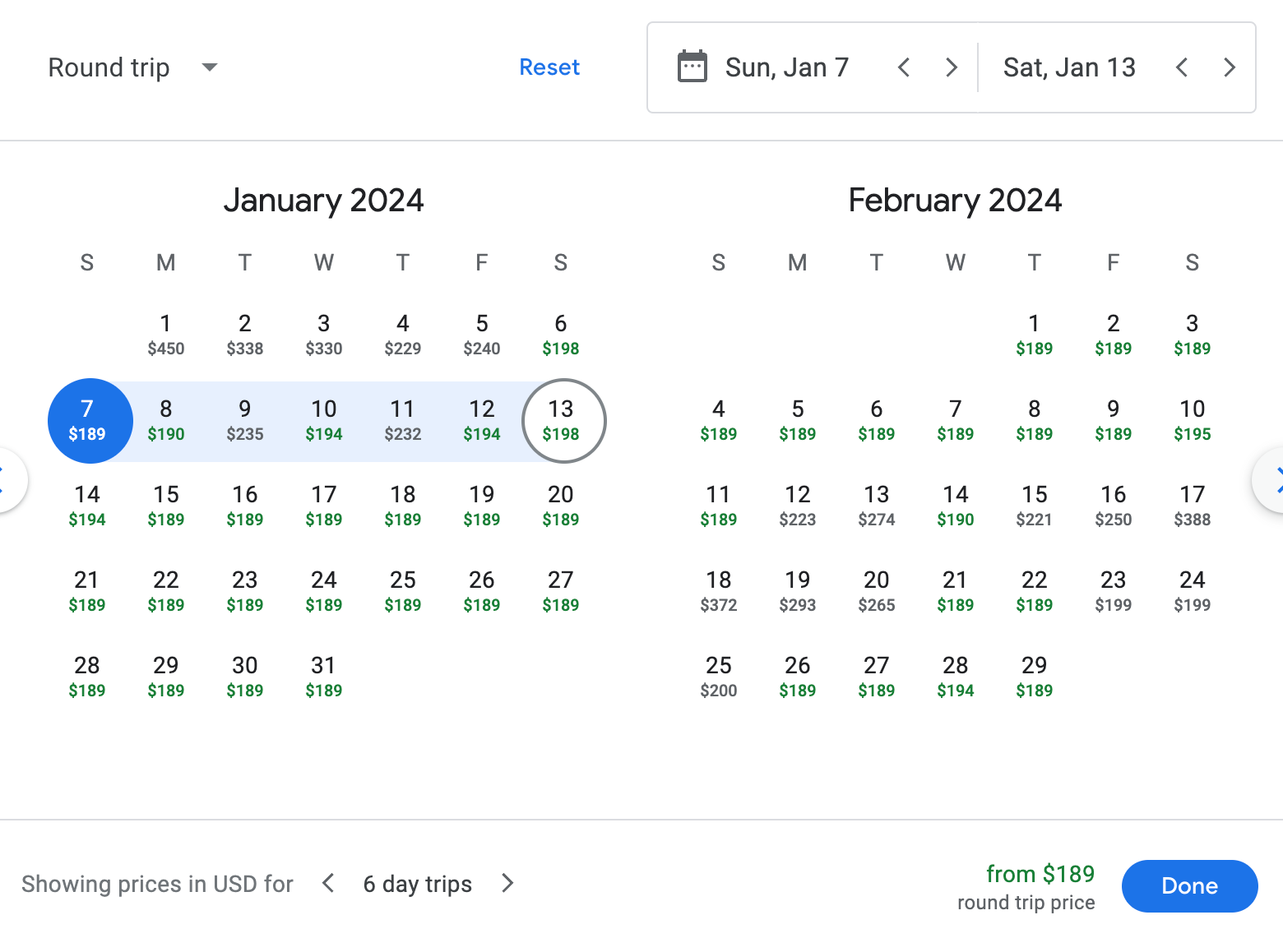Select the Sun, Jan 7 departure field

click(786, 67)
